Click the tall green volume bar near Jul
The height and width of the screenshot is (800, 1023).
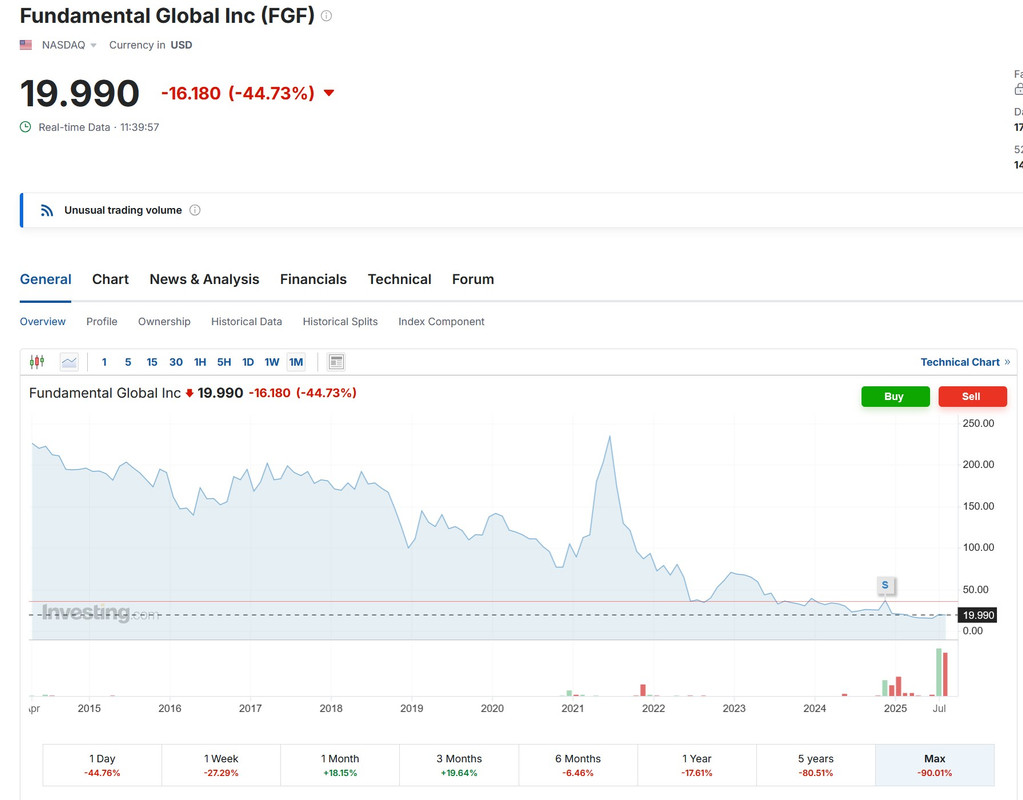click(939, 672)
